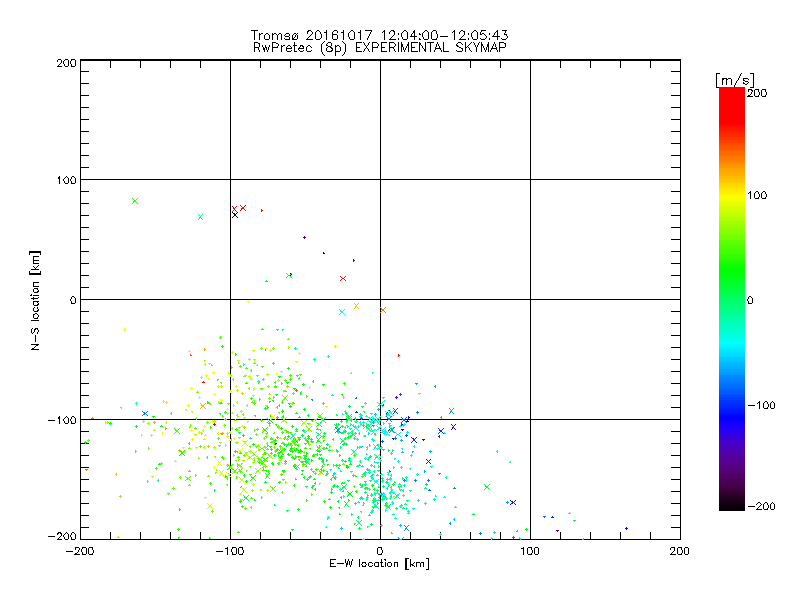This screenshot has height=600, width=800.
Task: Click the black X marker near -100 km
Action: pyautogui.click(x=235, y=215)
